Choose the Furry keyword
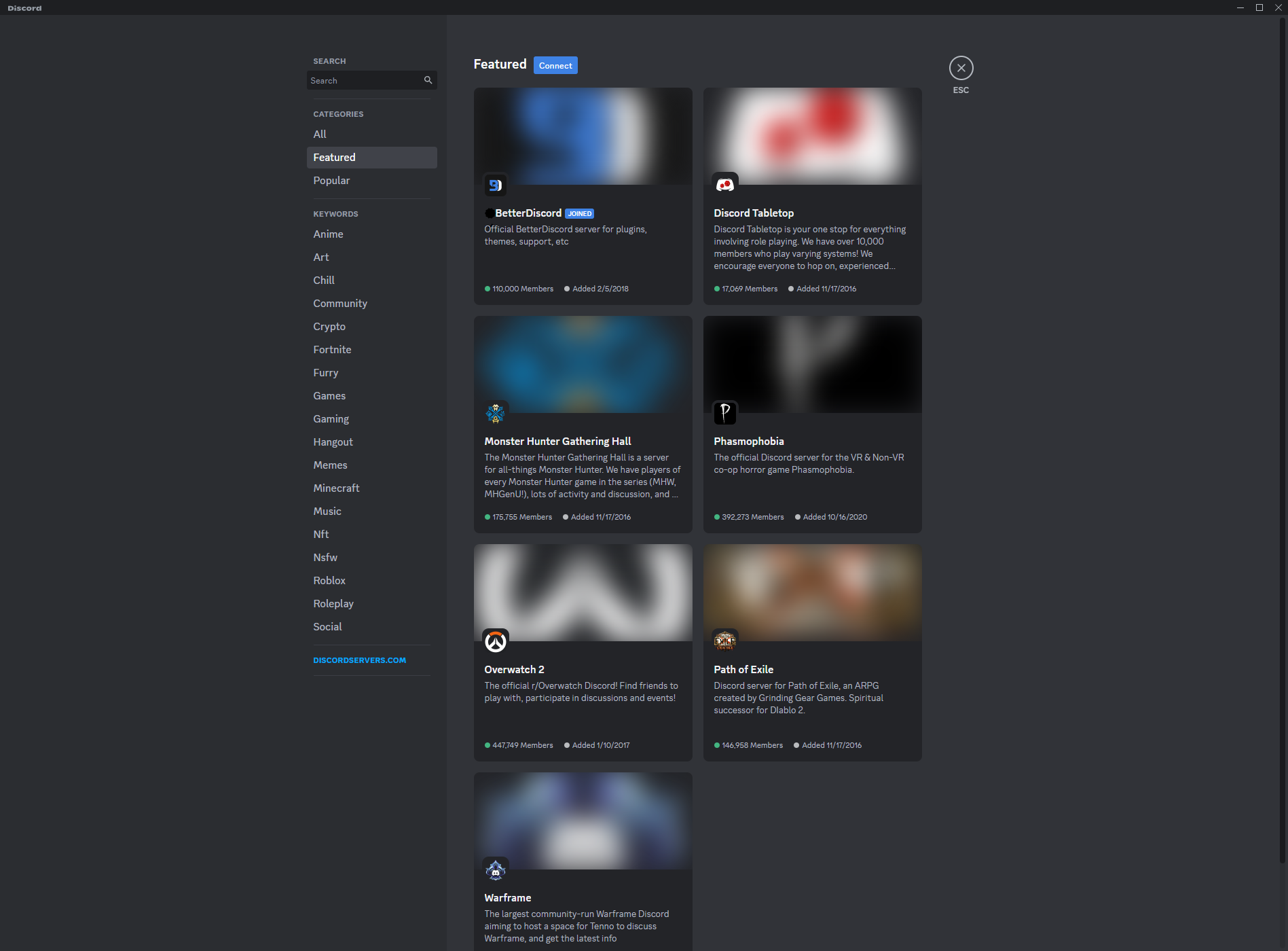Image resolution: width=1288 pixels, height=951 pixels. (x=371, y=373)
